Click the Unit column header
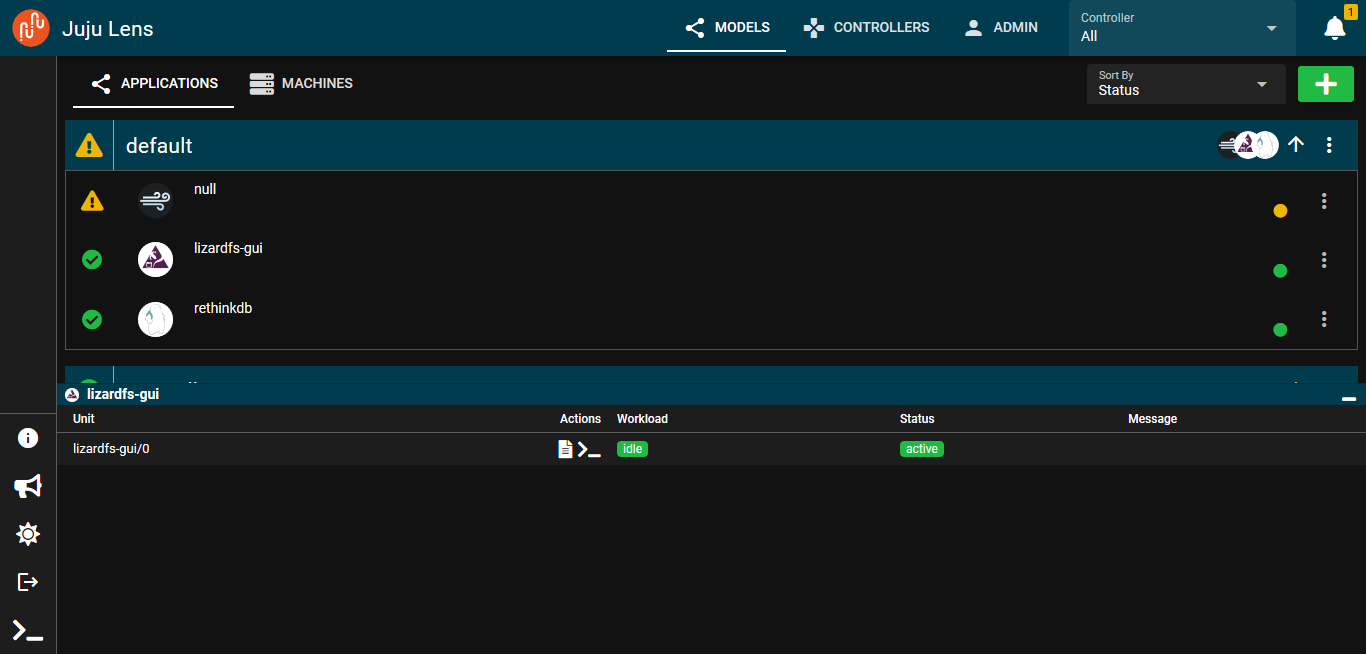 [84, 419]
